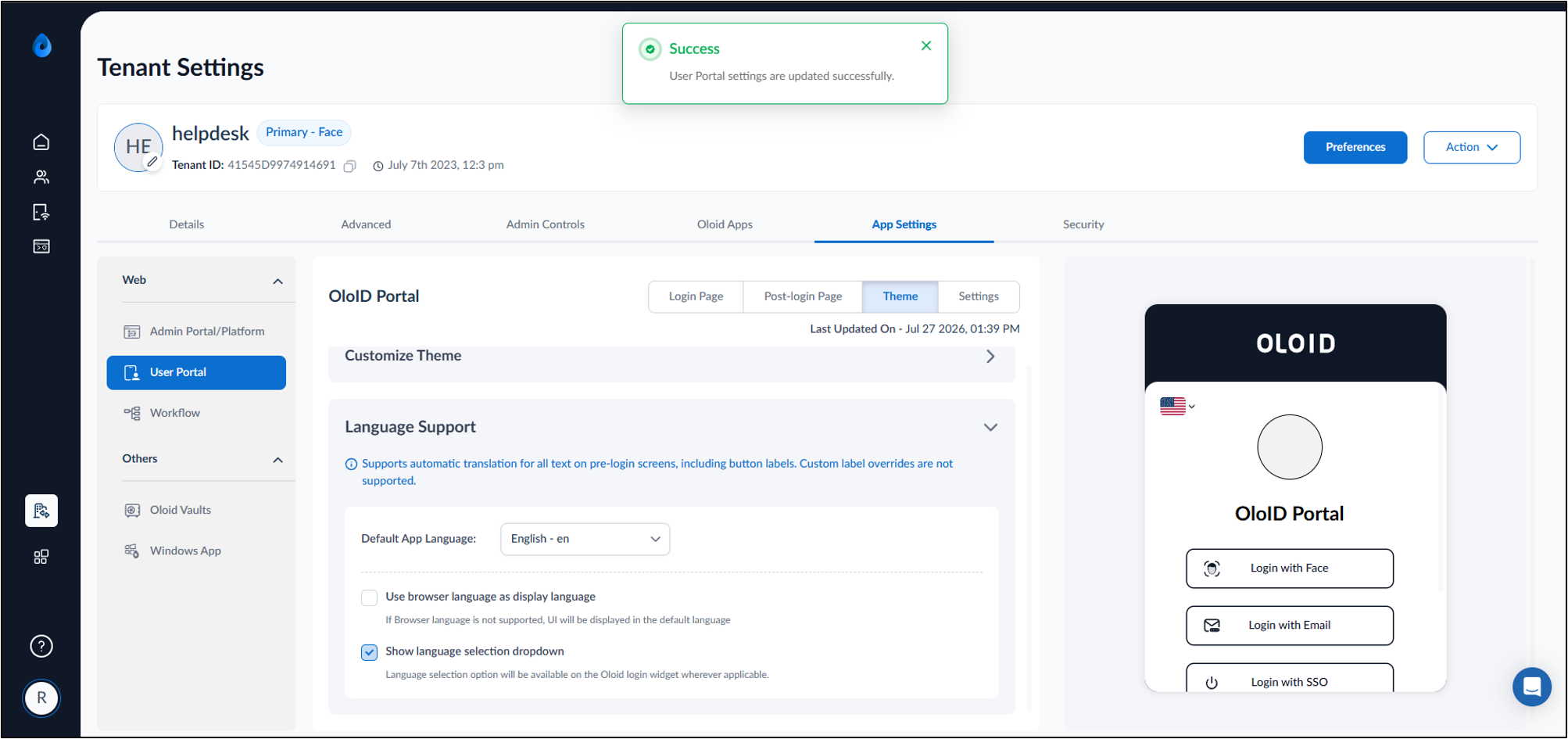Click the green Success check icon

pos(650,49)
